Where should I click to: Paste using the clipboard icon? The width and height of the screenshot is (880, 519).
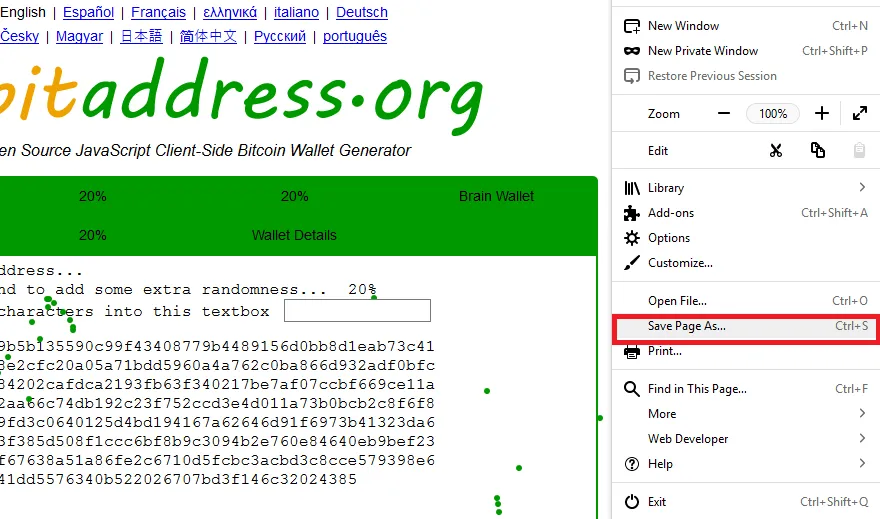[859, 150]
